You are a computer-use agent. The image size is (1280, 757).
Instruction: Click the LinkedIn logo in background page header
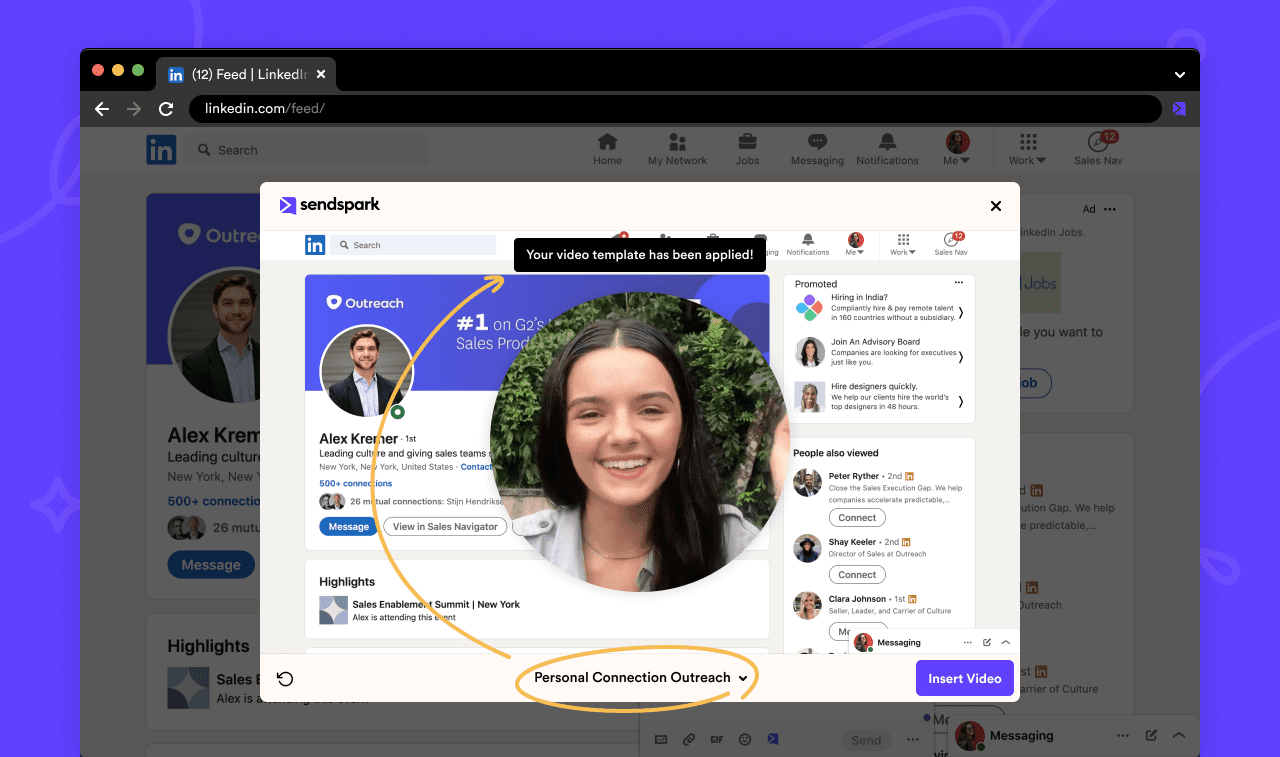(x=161, y=150)
